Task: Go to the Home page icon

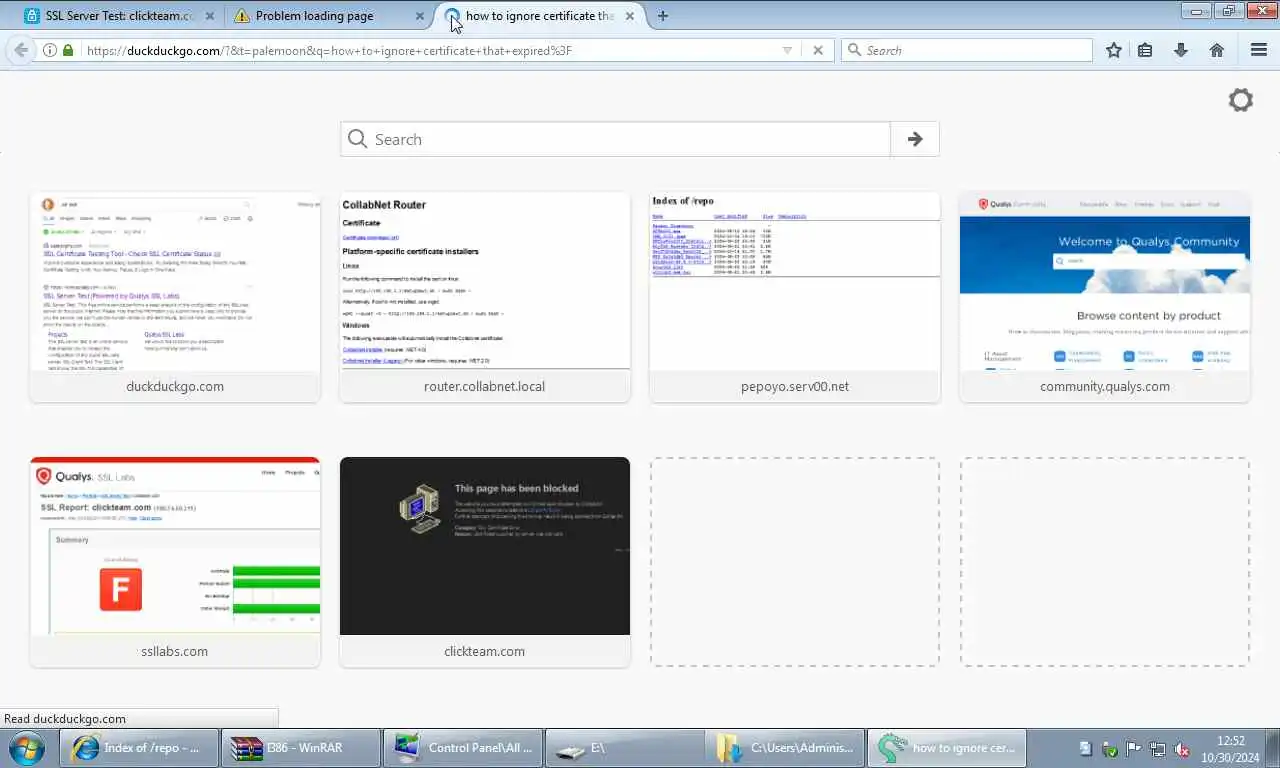Action: (x=1217, y=50)
